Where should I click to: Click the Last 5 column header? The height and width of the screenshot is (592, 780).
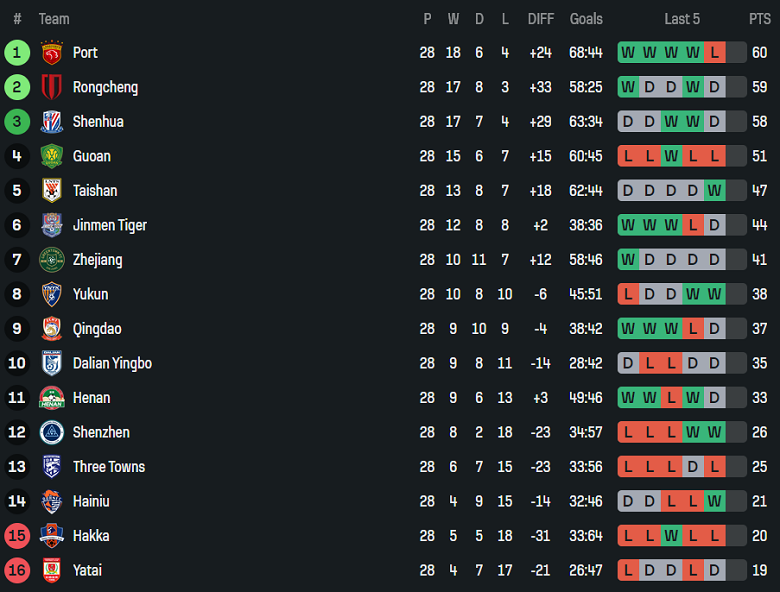682,19
